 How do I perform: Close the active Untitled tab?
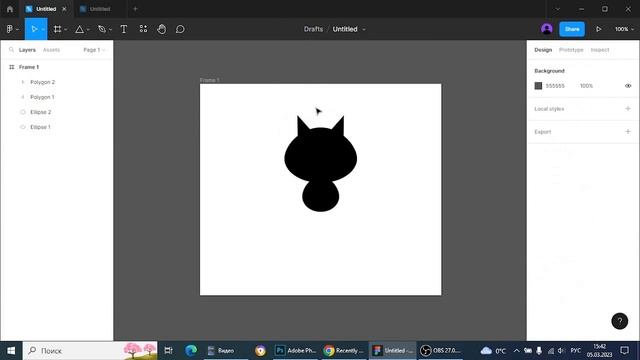[64, 9]
